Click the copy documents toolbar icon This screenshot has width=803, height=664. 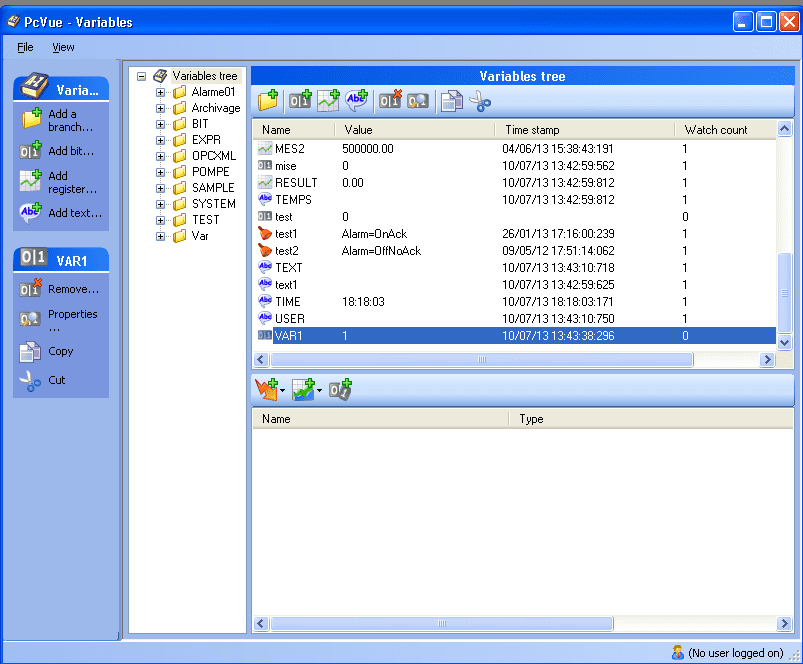(451, 100)
